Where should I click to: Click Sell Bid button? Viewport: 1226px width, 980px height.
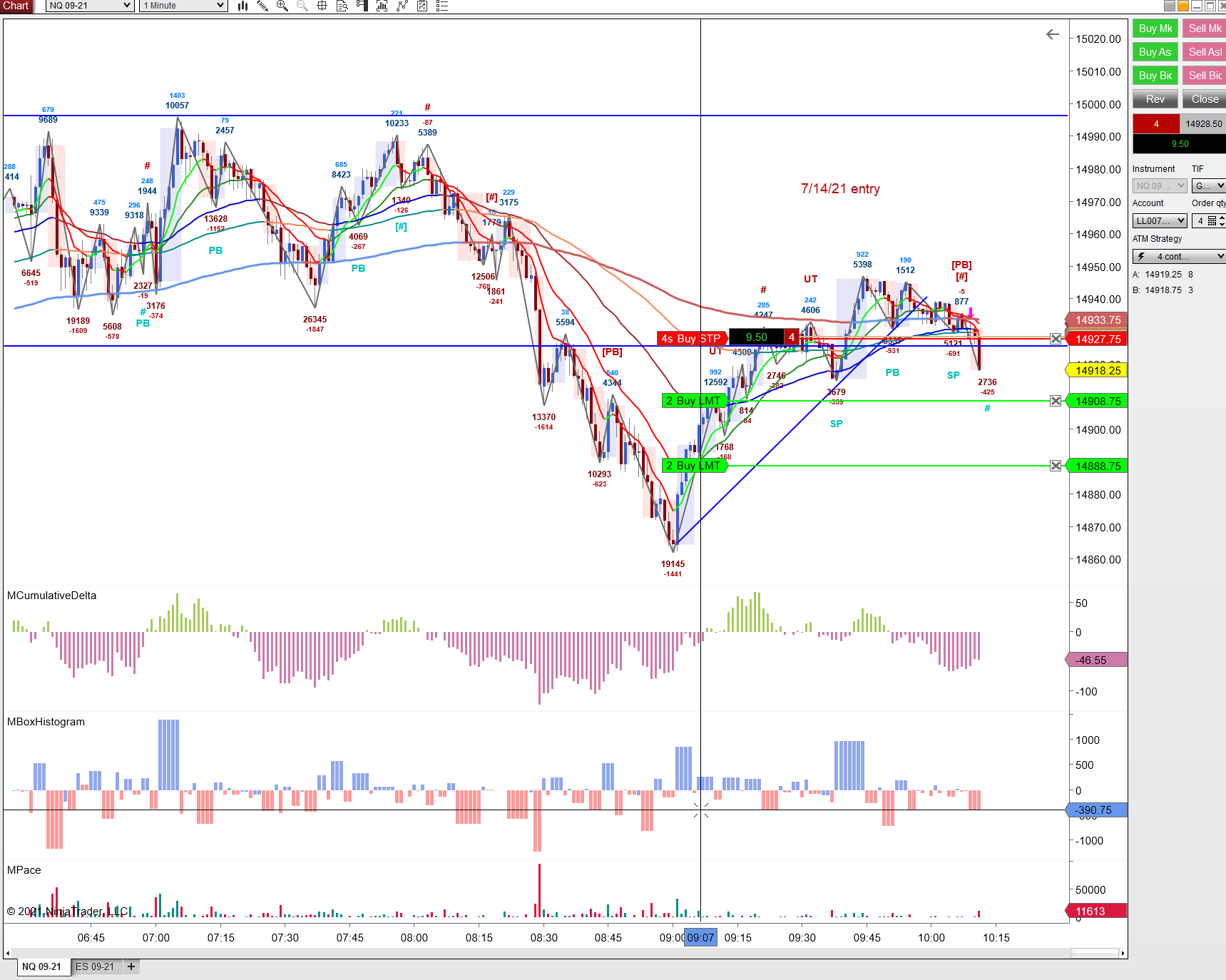coord(1205,76)
